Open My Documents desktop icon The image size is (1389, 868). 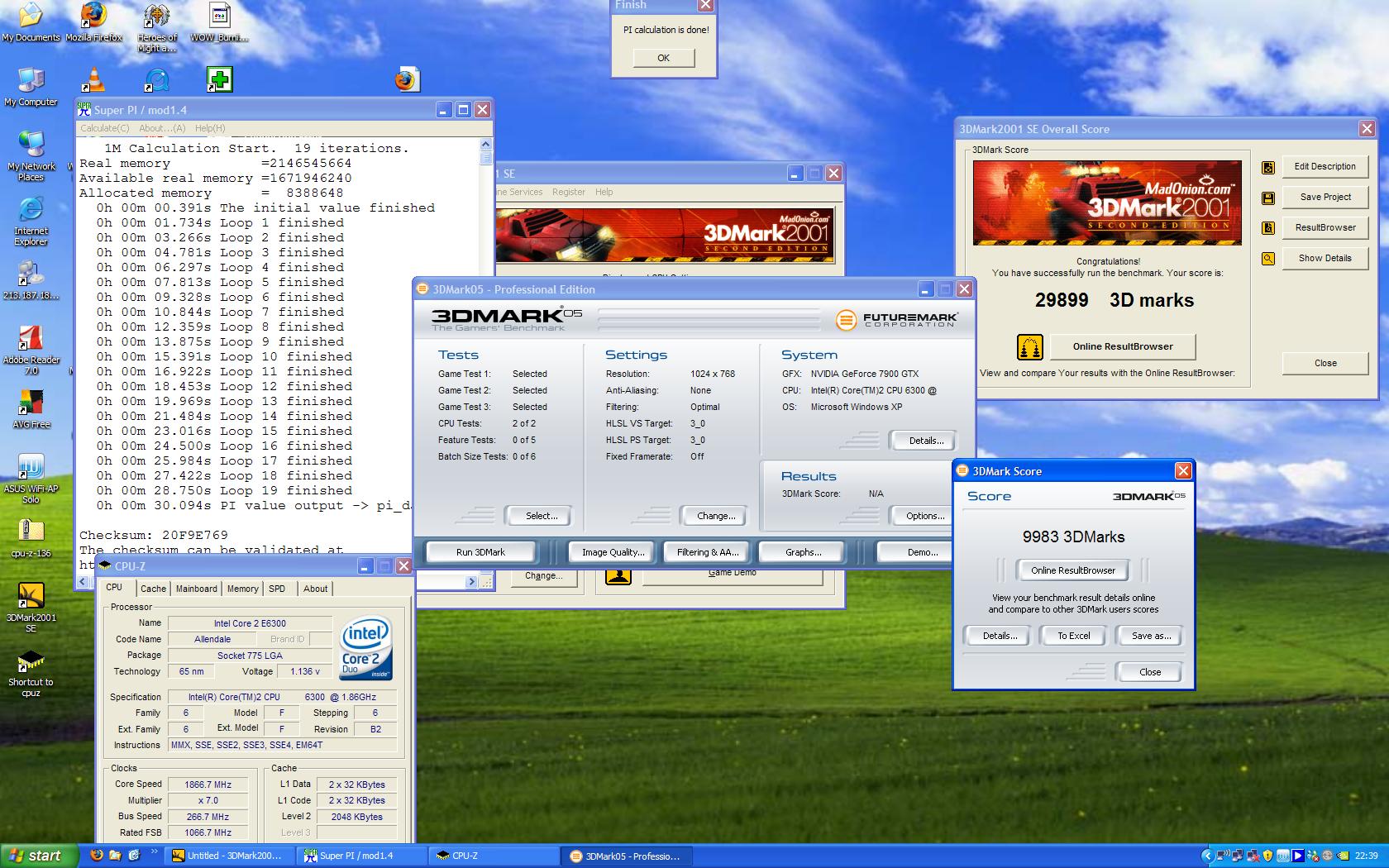pos(31,22)
